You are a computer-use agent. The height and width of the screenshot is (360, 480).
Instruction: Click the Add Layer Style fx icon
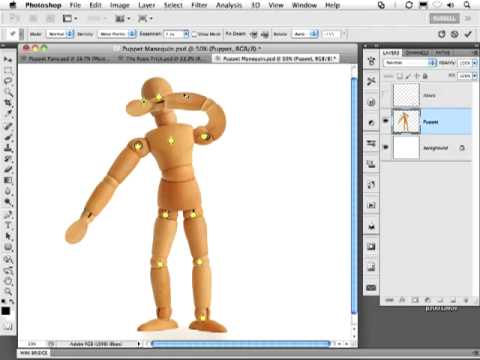(x=402, y=300)
